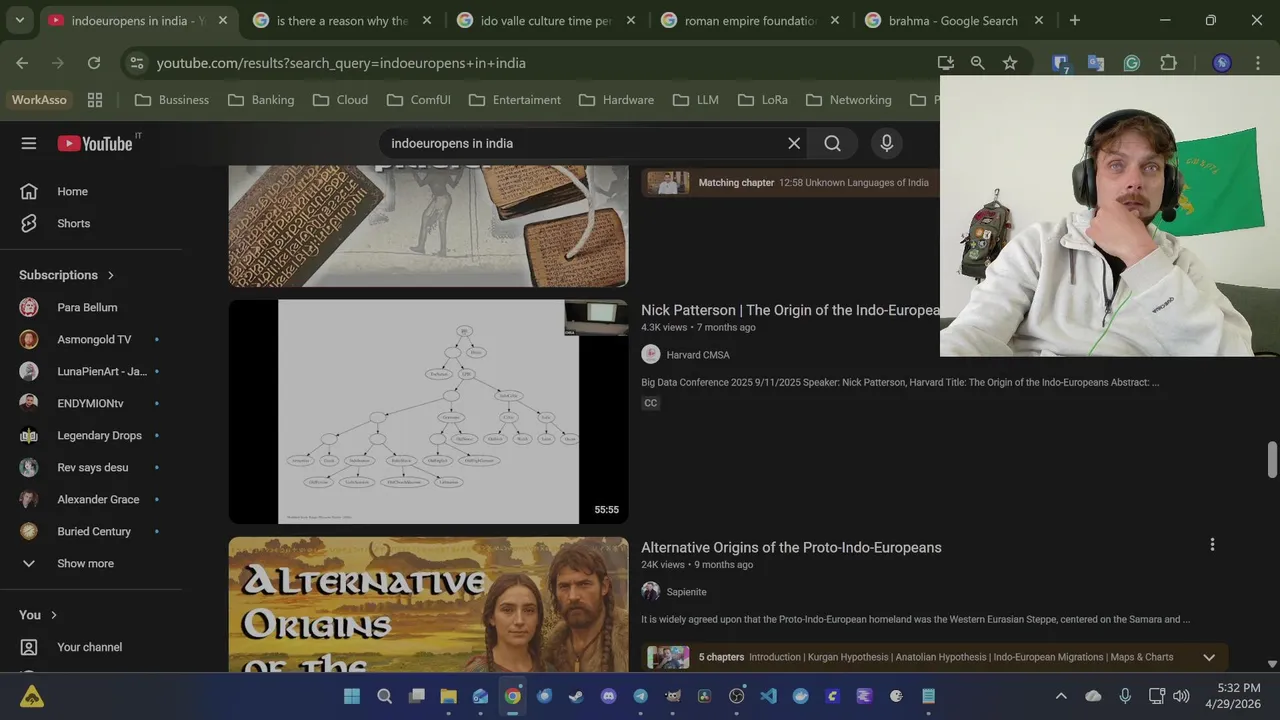Switch to the 'ido valle culture time' tab
The width and height of the screenshot is (1280, 720).
546,20
